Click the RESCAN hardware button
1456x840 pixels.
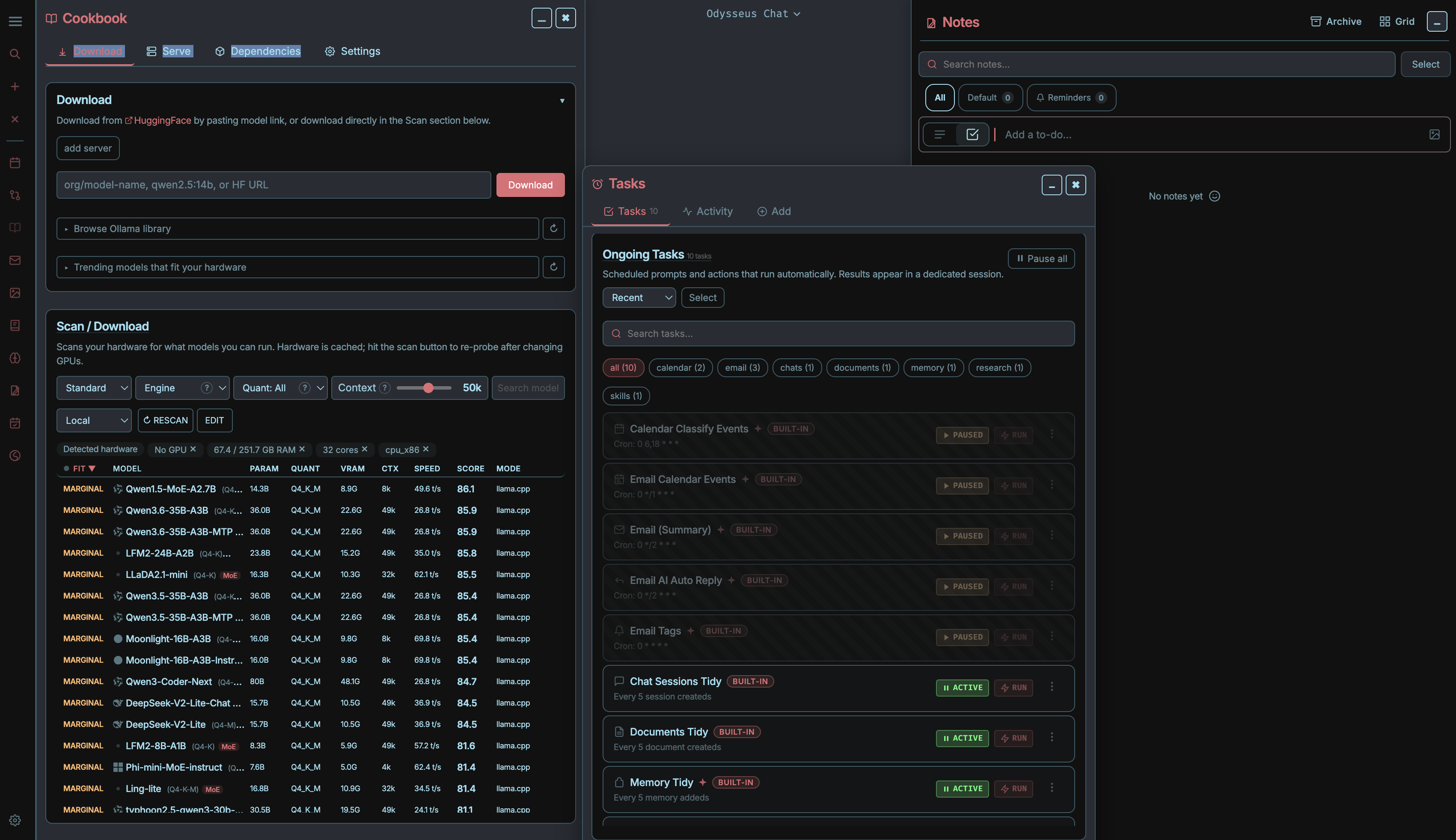coord(165,420)
